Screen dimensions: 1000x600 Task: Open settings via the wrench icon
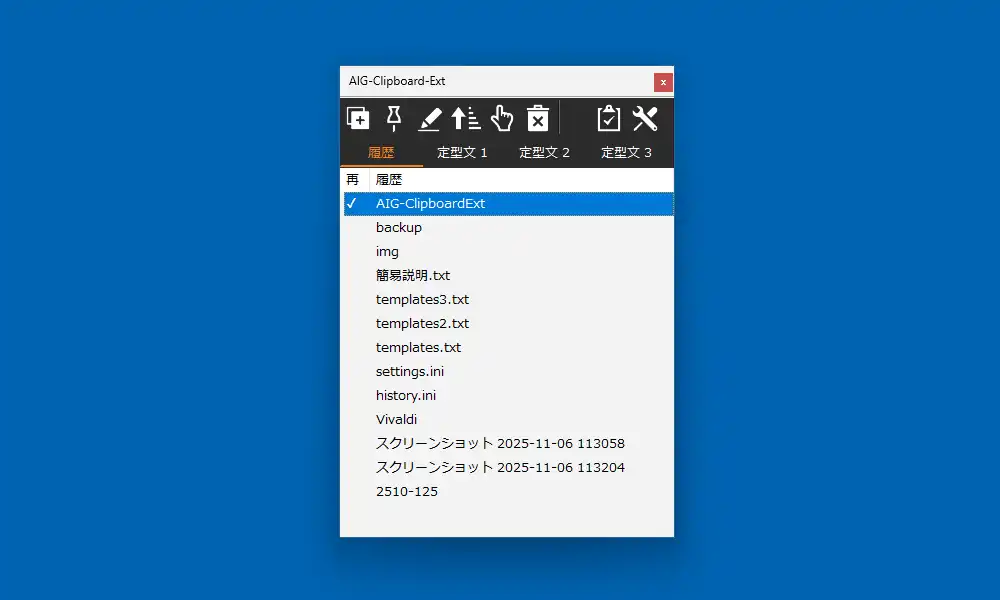(646, 118)
